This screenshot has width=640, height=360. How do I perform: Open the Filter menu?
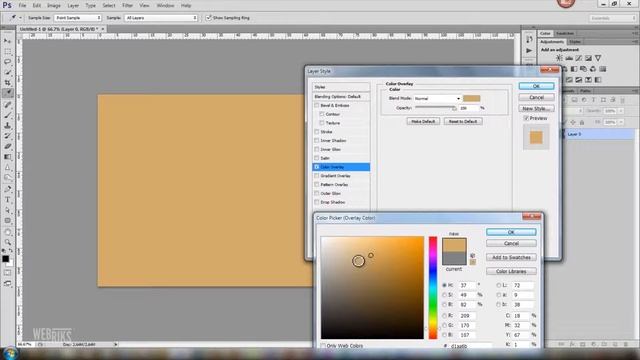click(x=127, y=5)
